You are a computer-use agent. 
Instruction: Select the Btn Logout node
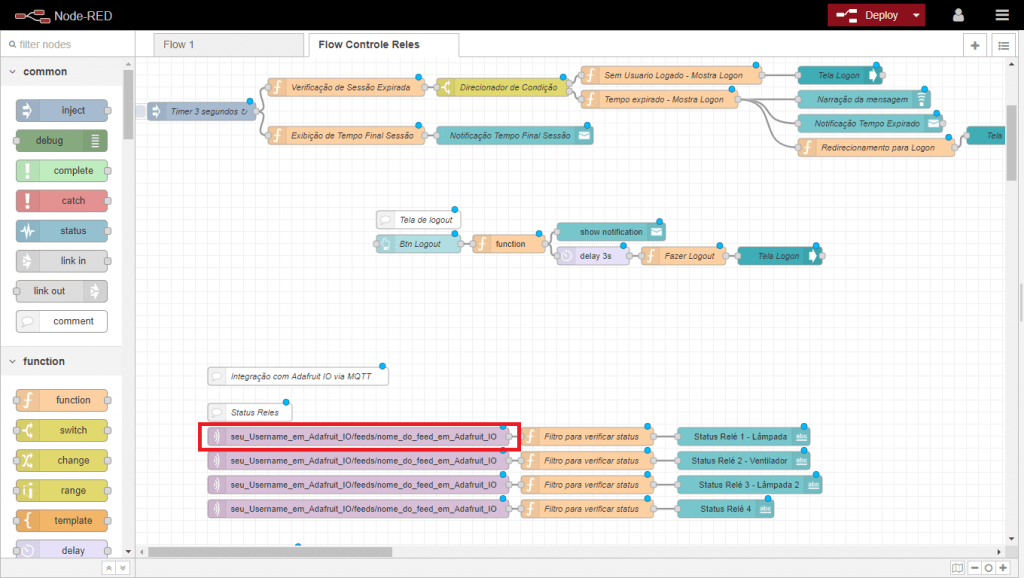click(x=419, y=244)
